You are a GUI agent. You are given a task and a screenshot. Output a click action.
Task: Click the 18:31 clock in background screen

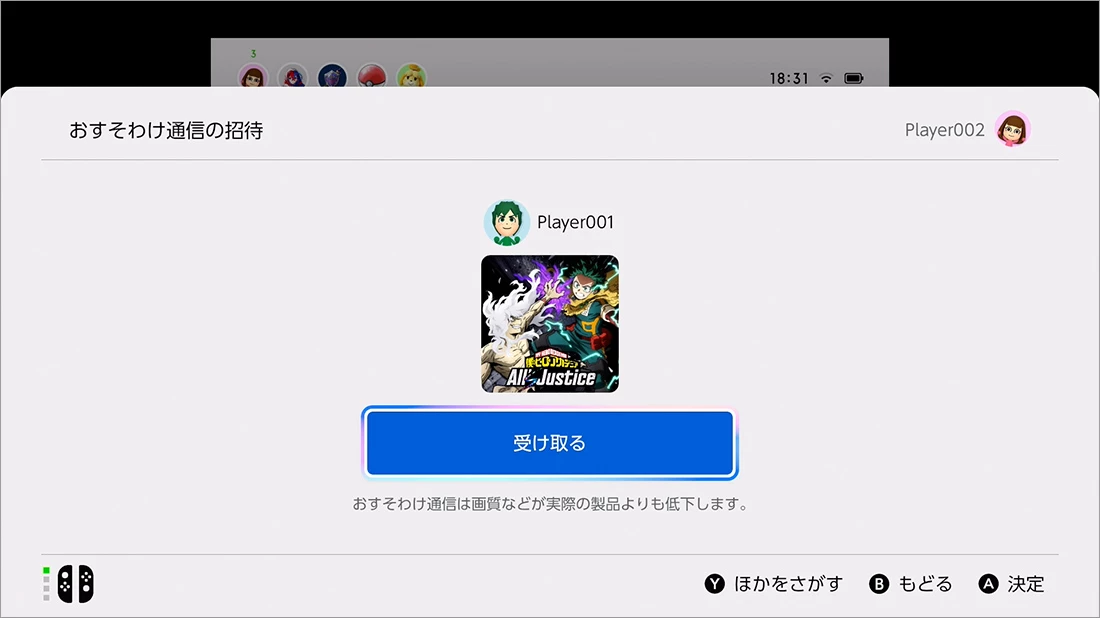[789, 79]
